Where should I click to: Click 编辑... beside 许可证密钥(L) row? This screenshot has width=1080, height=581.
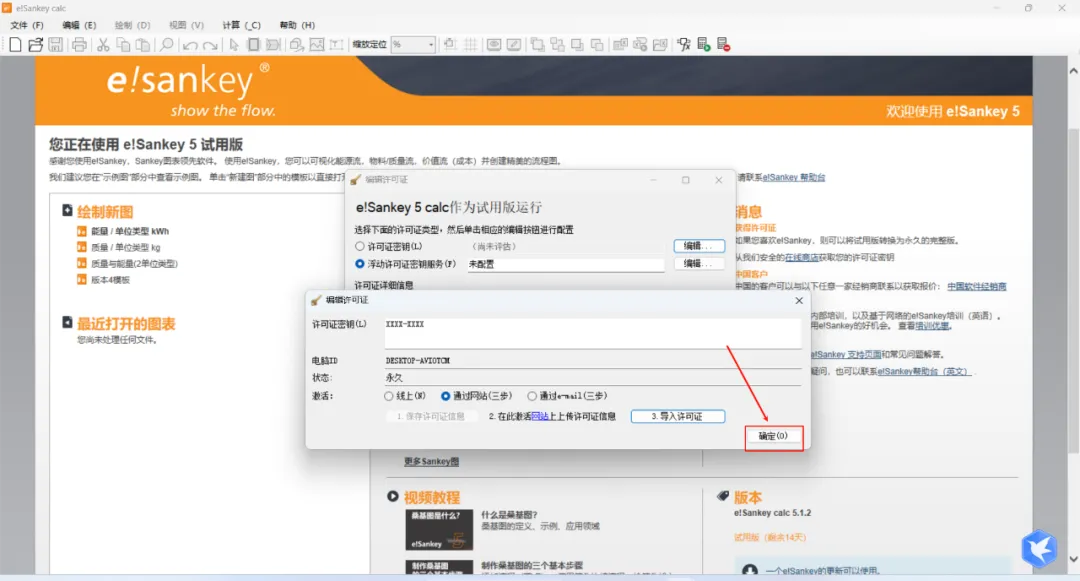698,246
